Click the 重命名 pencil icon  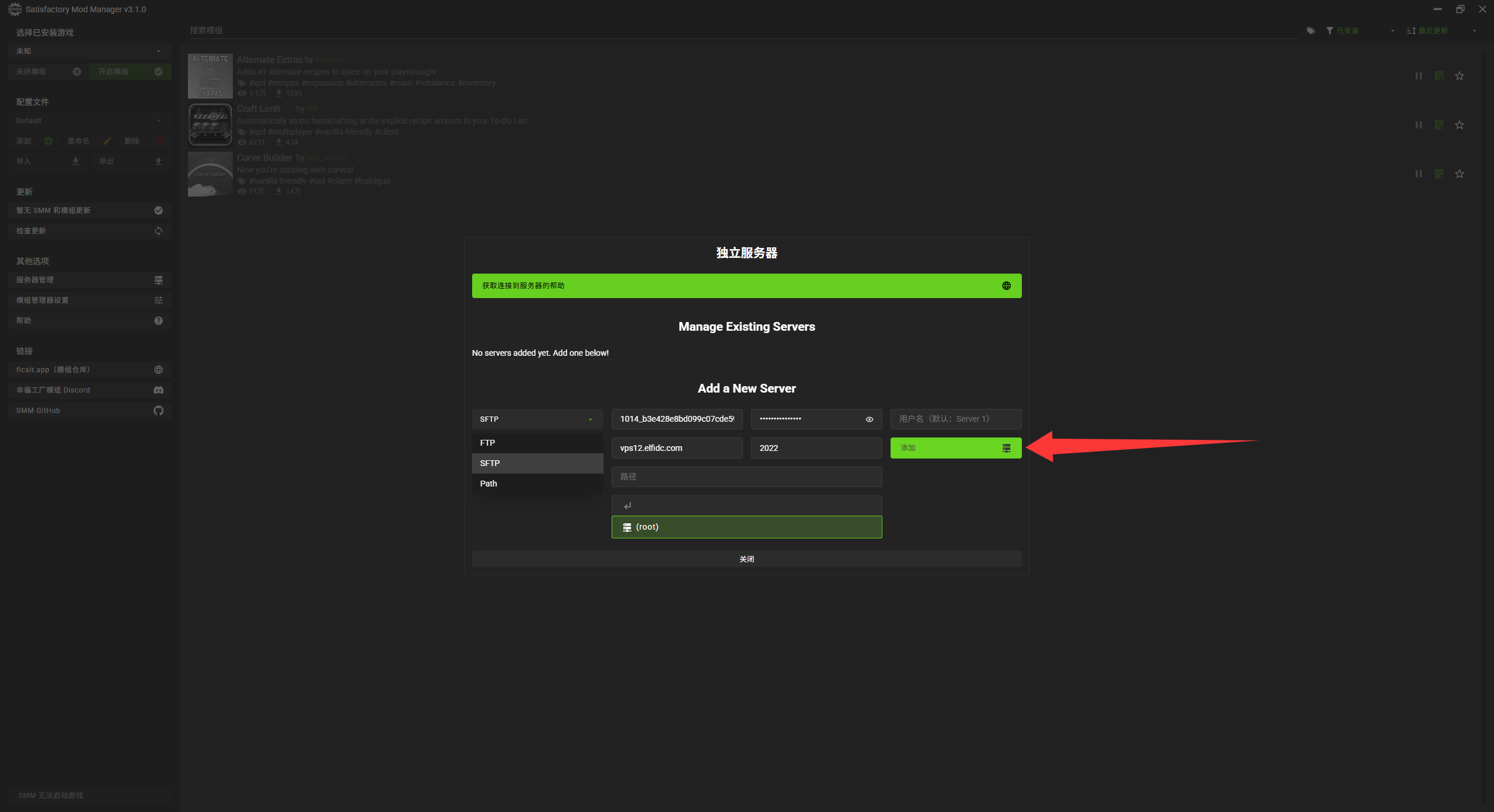tap(107, 141)
